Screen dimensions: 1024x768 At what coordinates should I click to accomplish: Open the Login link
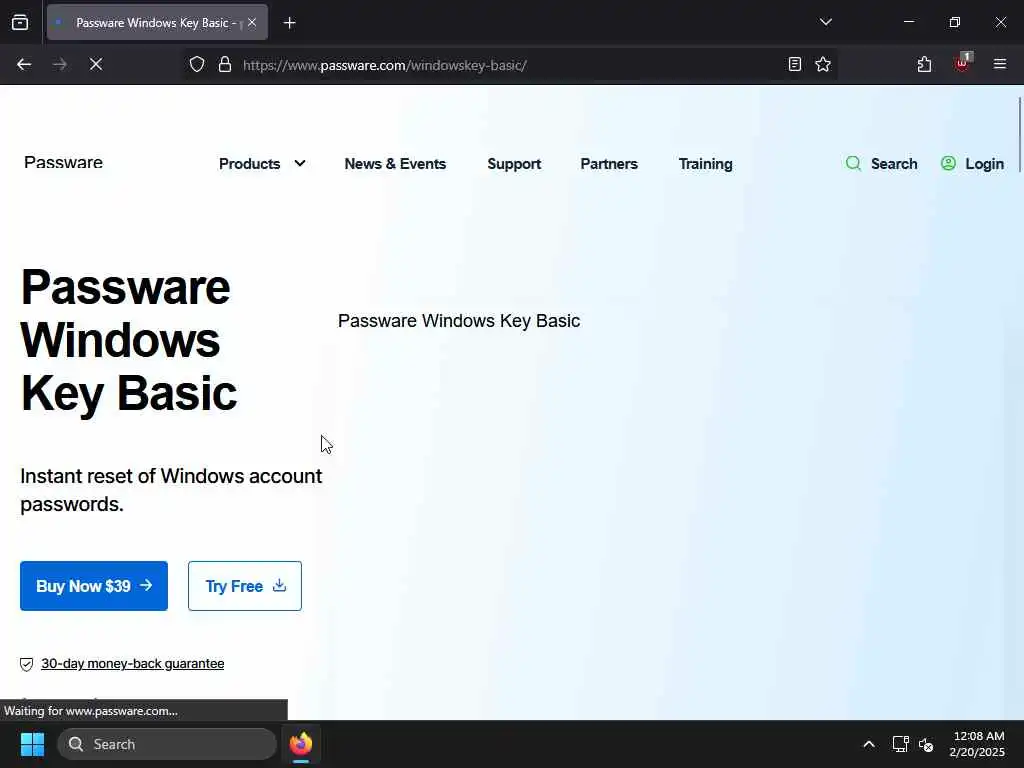(x=972, y=164)
